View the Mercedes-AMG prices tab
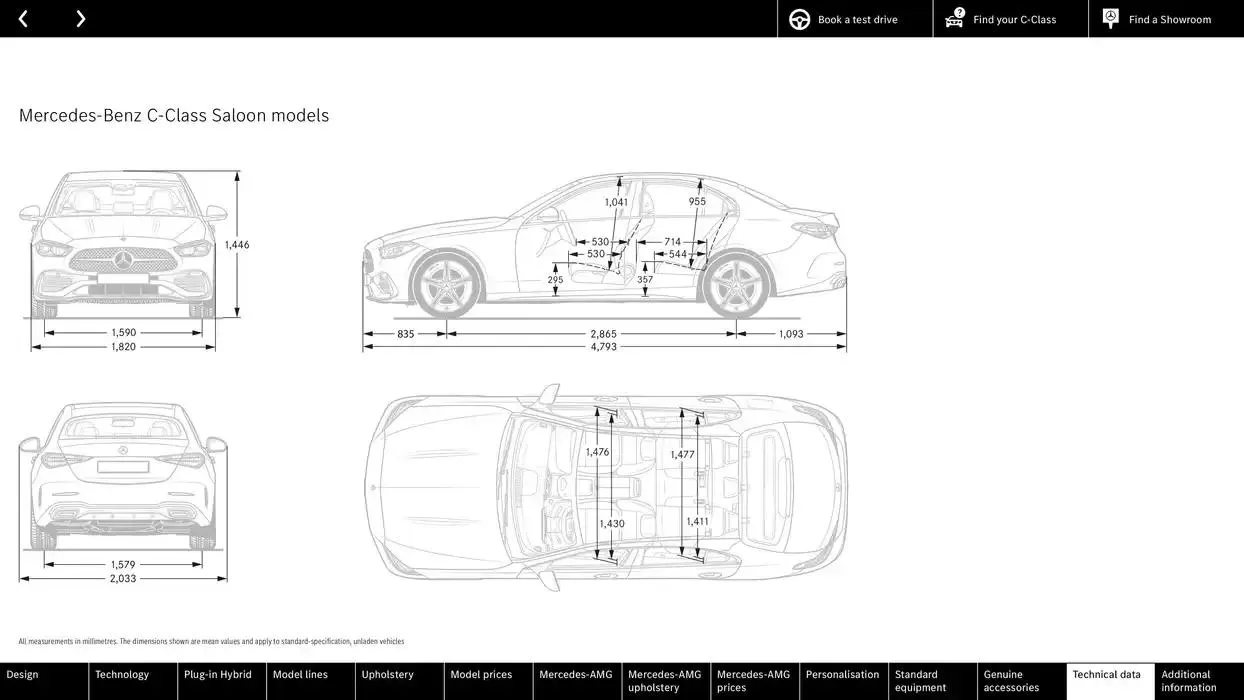This screenshot has height=700, width=1244. [752, 681]
